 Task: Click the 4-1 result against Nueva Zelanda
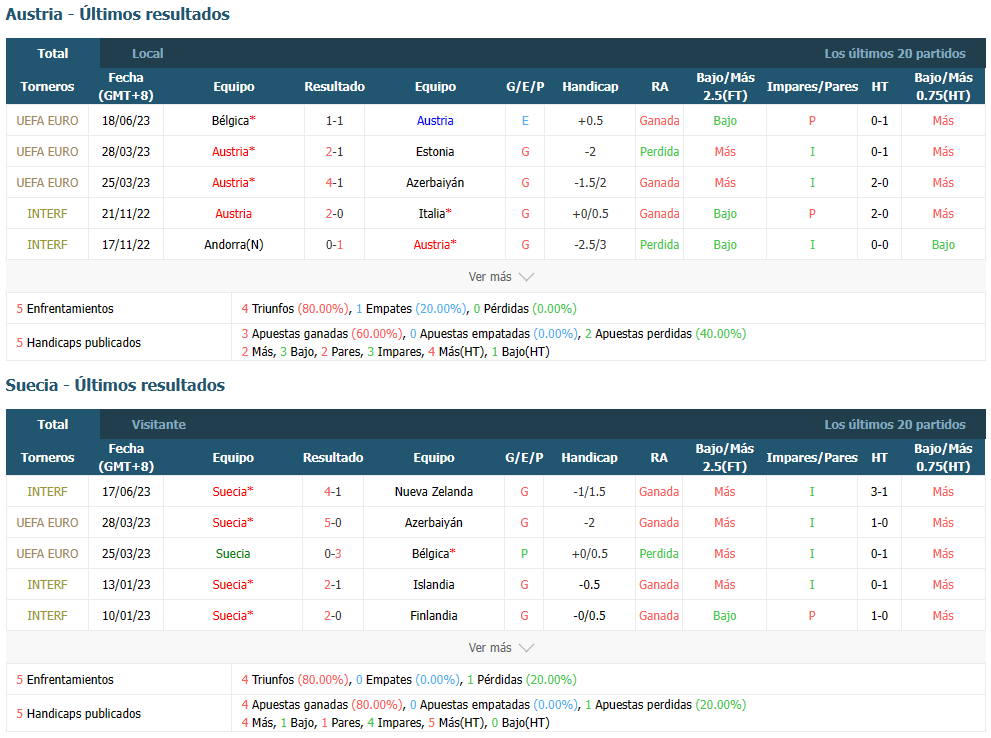tap(332, 492)
